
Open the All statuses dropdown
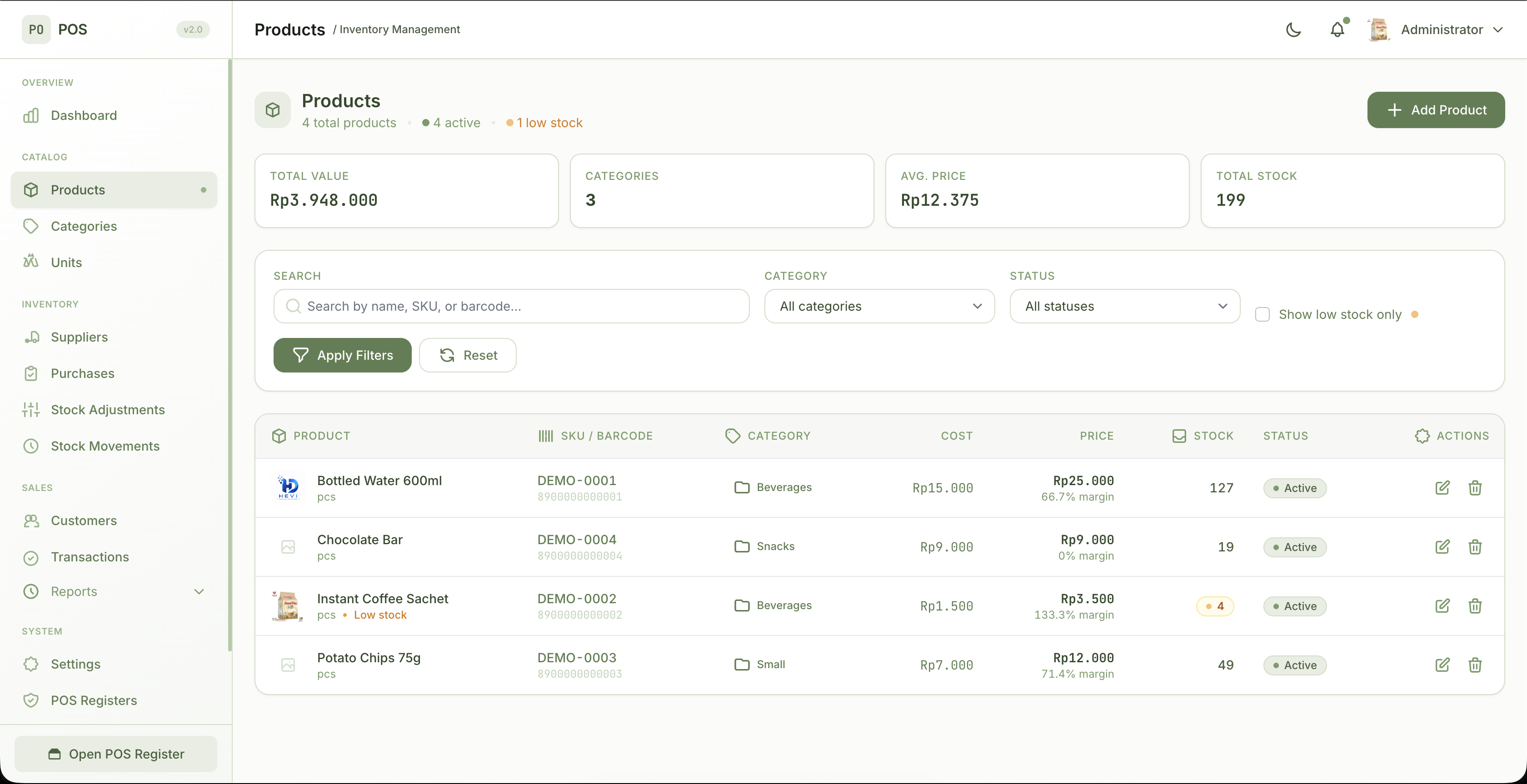[x=1124, y=306]
